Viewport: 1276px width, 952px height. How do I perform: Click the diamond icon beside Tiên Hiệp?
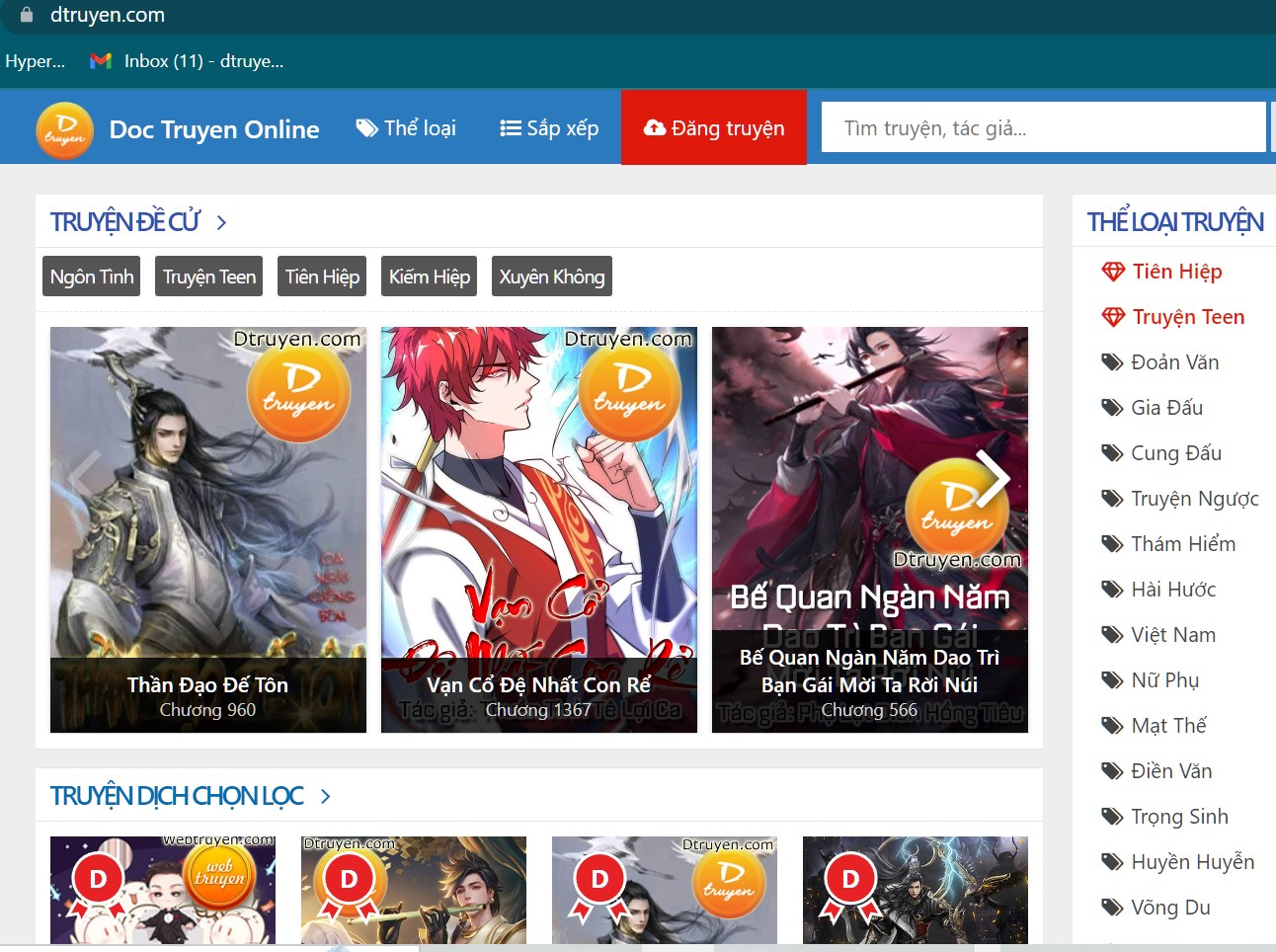tap(1113, 272)
